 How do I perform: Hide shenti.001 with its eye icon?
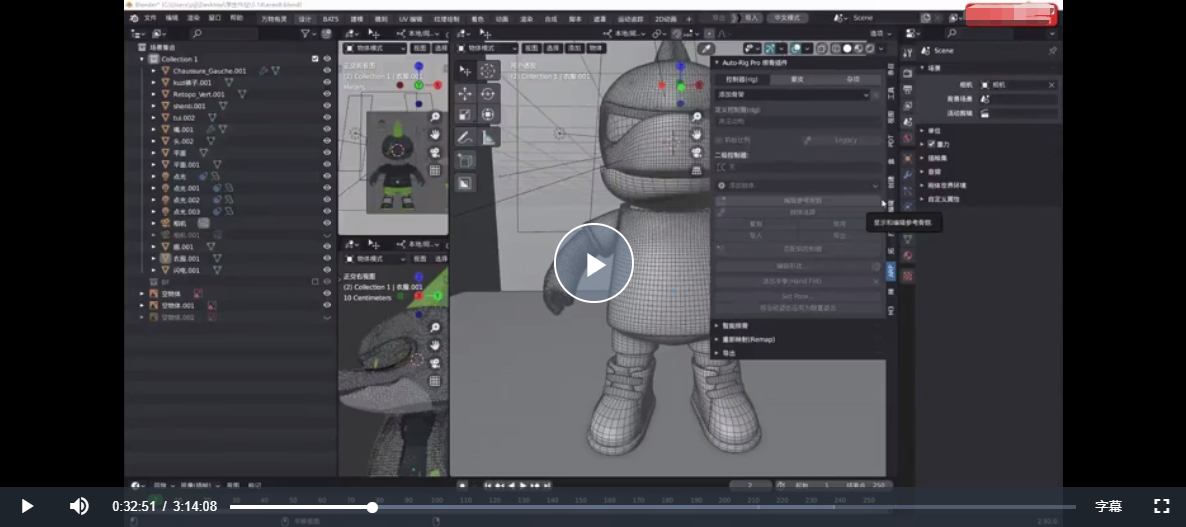click(x=328, y=106)
